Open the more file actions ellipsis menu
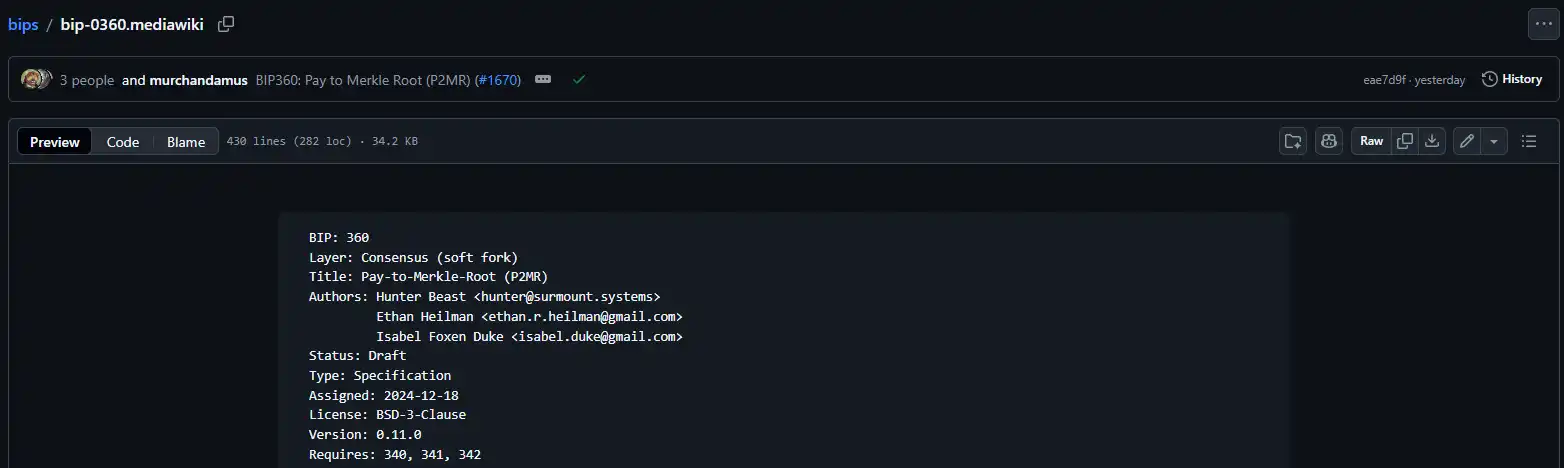This screenshot has width=1564, height=468. [1543, 24]
